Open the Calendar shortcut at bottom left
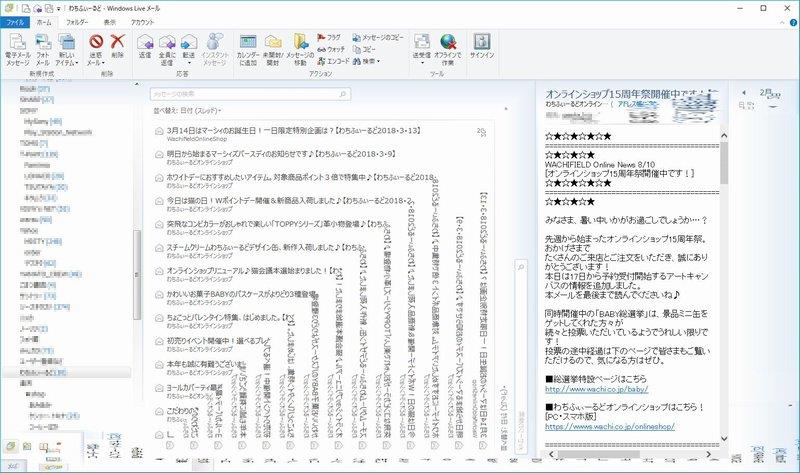This screenshot has width=800, height=473. (x=27, y=447)
